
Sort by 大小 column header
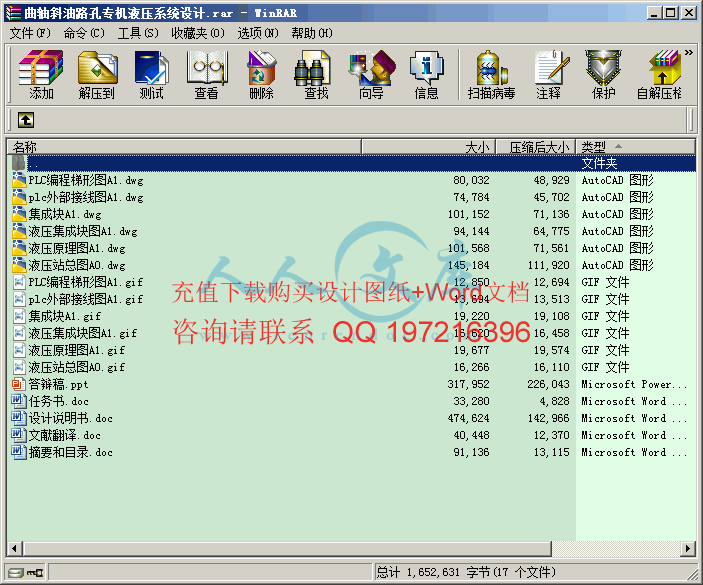[428, 147]
